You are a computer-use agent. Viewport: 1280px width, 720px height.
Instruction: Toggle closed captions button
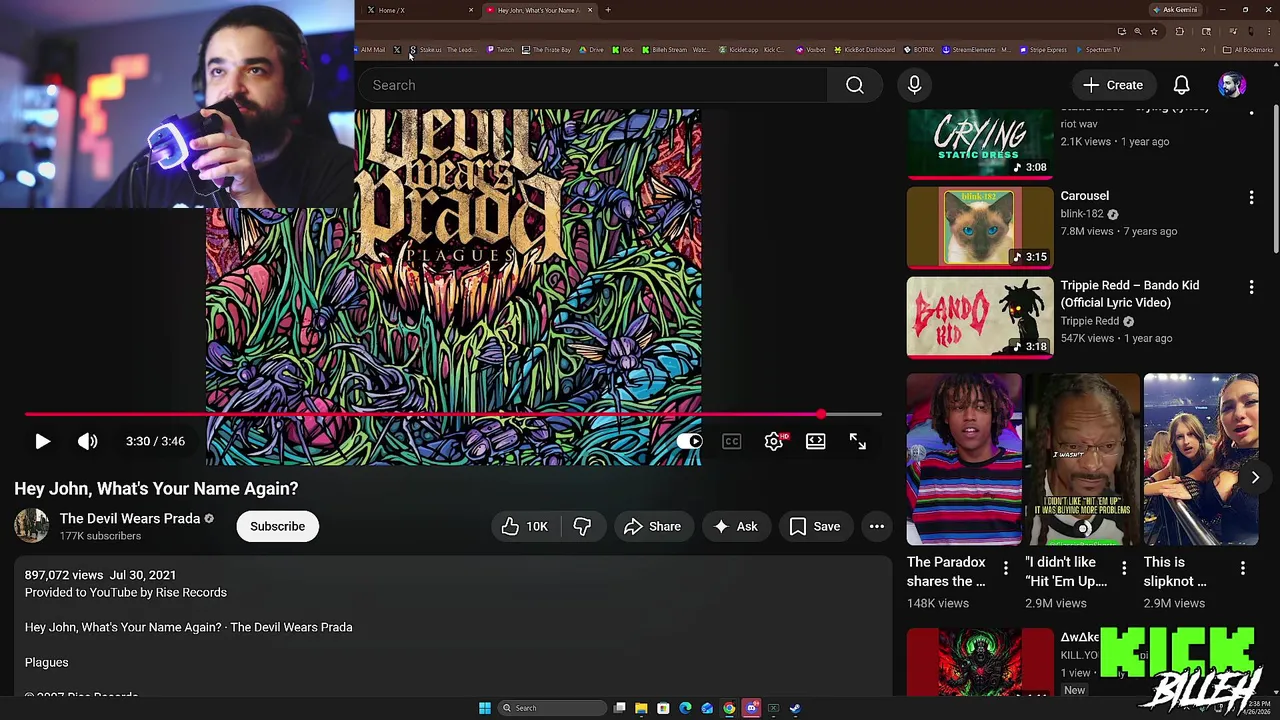pos(732,441)
